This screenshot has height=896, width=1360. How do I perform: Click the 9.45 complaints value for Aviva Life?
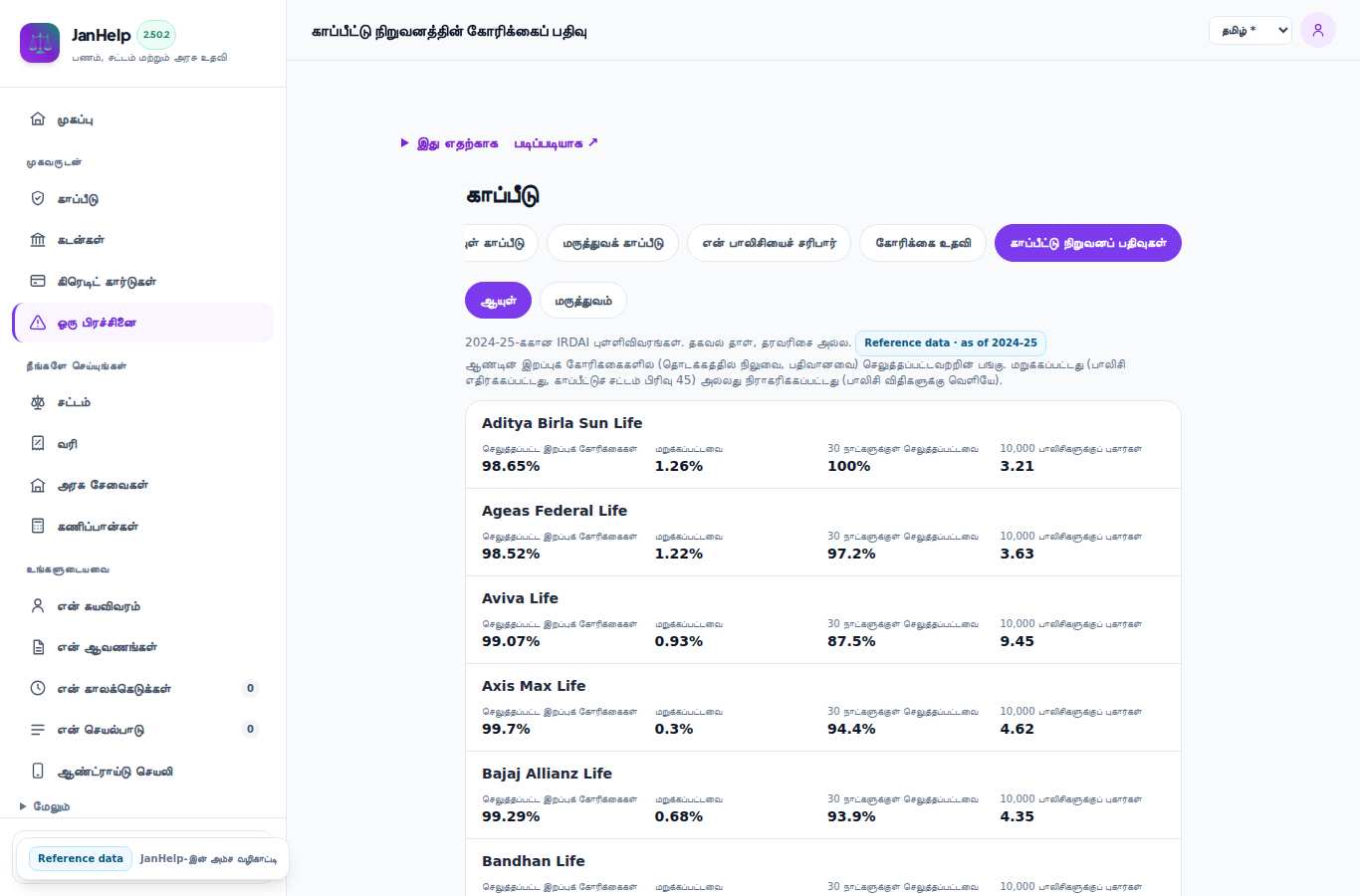1017,641
